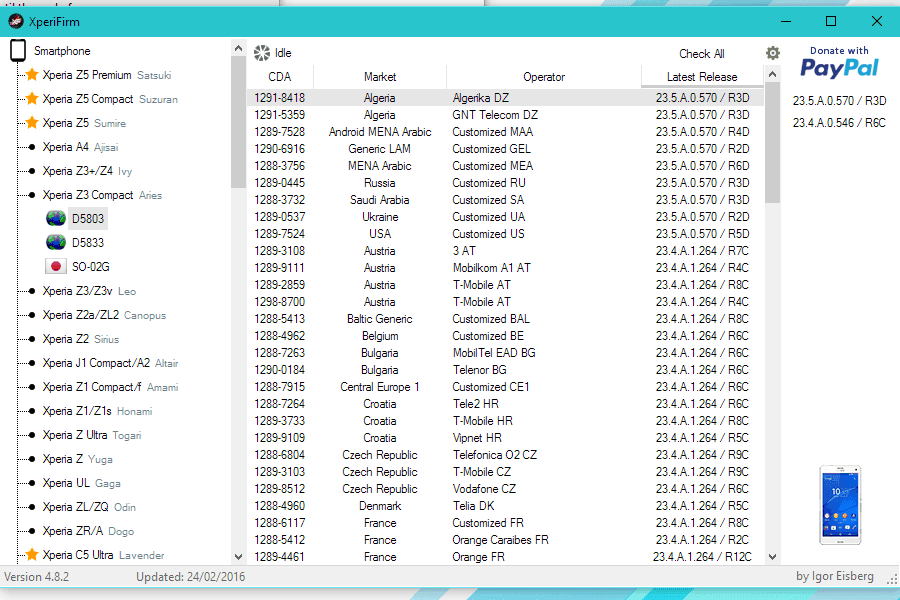The image size is (900, 600).
Task: Open settings via the gear icon
Action: tap(773, 53)
